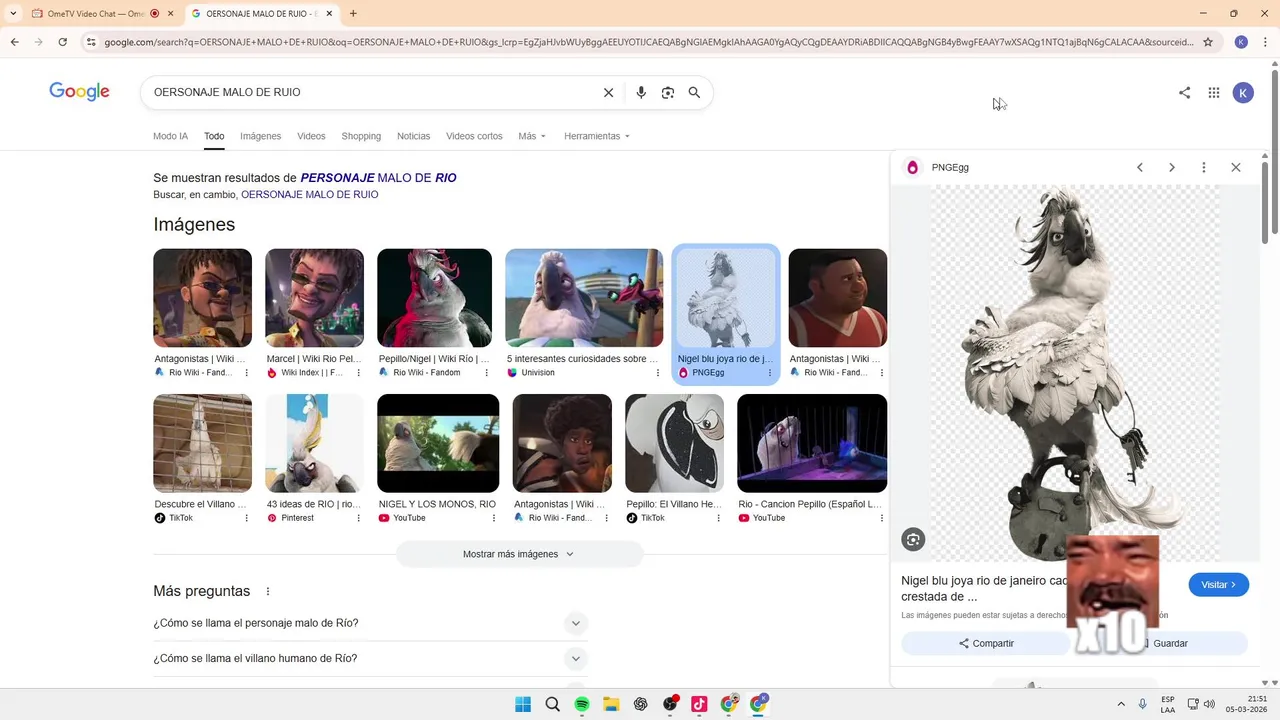Open more options beside Más preguntas

[267, 591]
